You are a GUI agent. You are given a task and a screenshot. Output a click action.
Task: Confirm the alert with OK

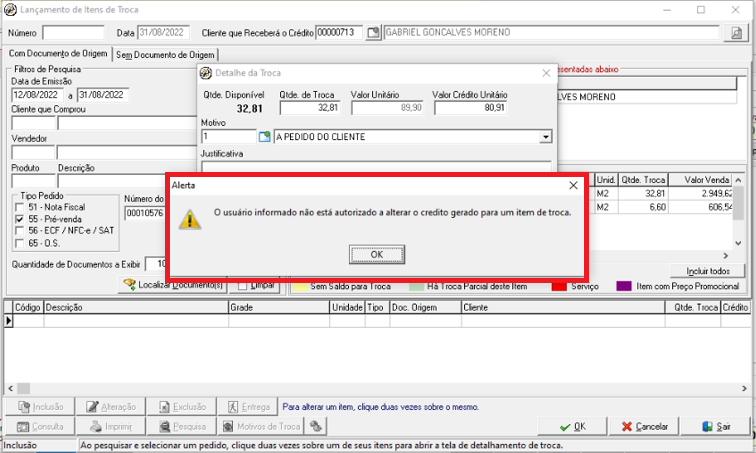click(377, 254)
